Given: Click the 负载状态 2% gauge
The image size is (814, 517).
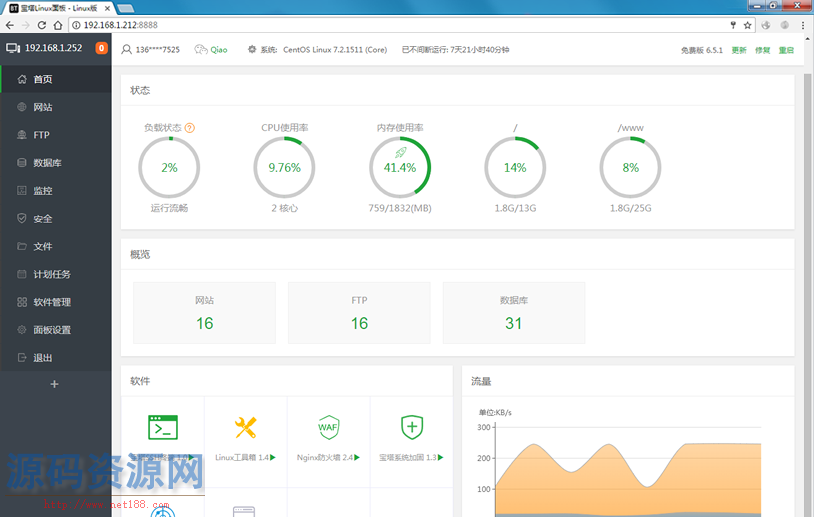Looking at the screenshot, I should (x=169, y=168).
